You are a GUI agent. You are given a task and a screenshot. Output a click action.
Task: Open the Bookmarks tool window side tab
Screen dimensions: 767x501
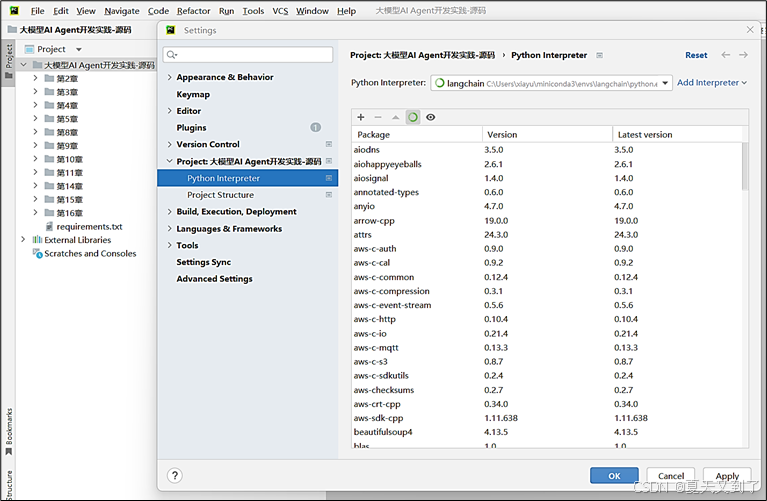(9, 432)
